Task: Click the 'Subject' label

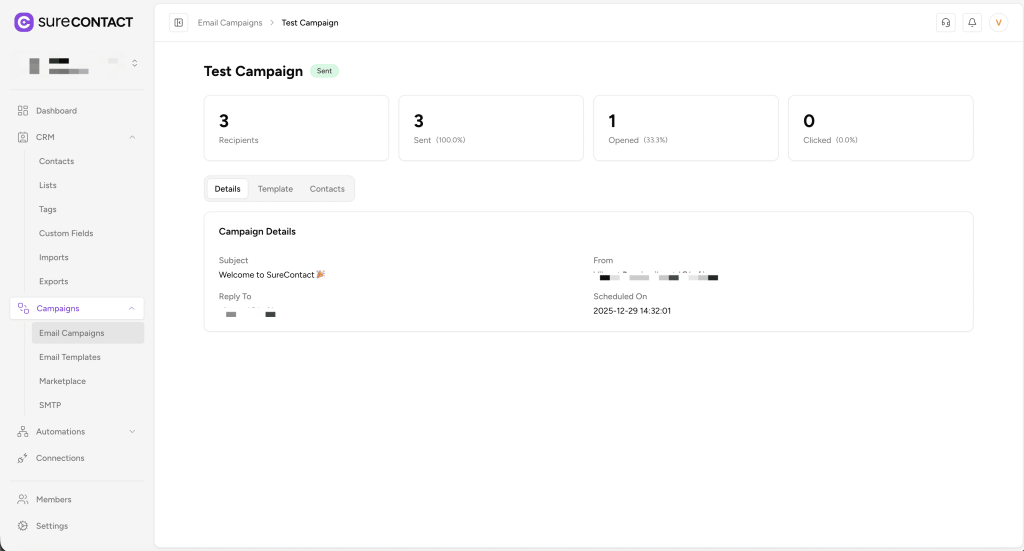Action: [x=233, y=260]
